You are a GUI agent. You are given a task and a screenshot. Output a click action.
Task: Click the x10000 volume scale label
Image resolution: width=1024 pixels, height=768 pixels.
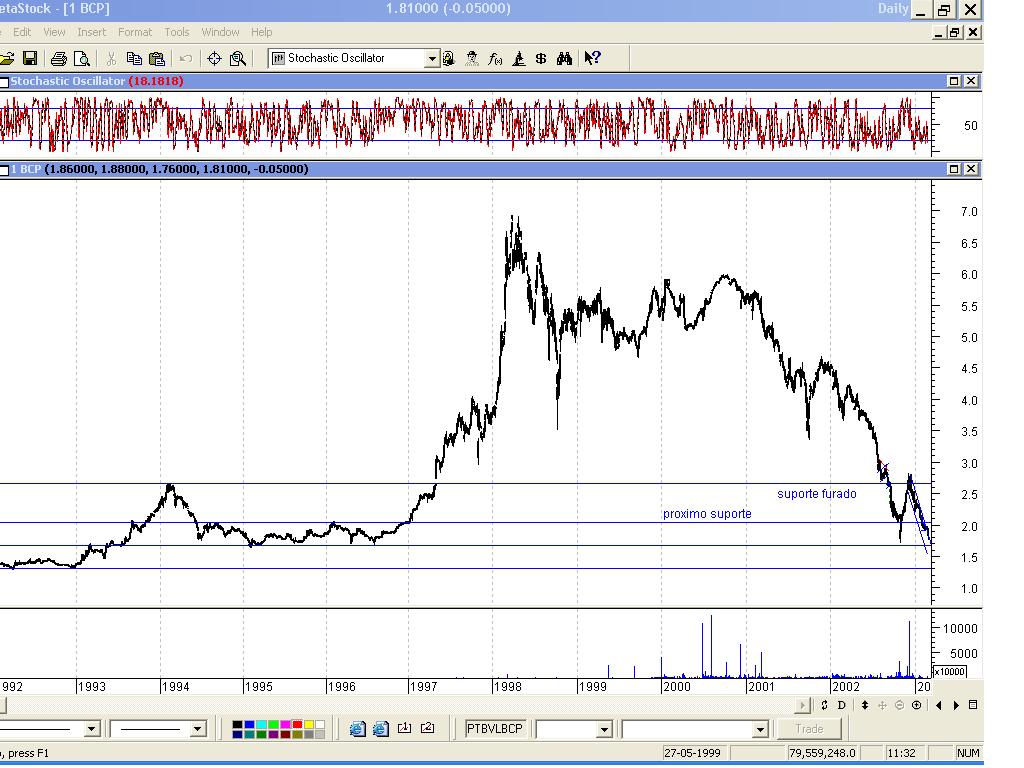click(950, 671)
